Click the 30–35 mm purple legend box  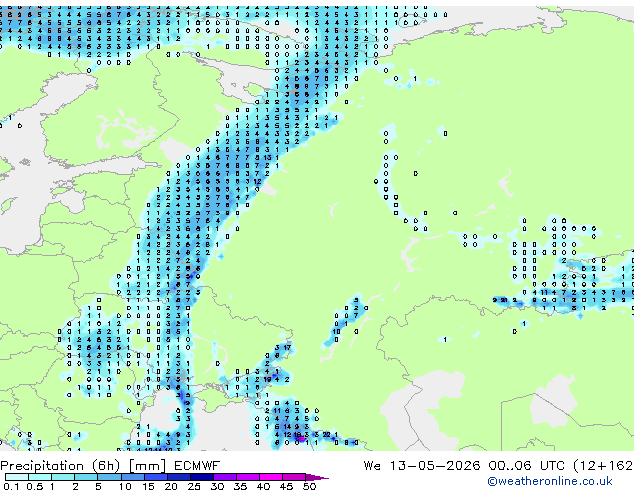[225, 477]
